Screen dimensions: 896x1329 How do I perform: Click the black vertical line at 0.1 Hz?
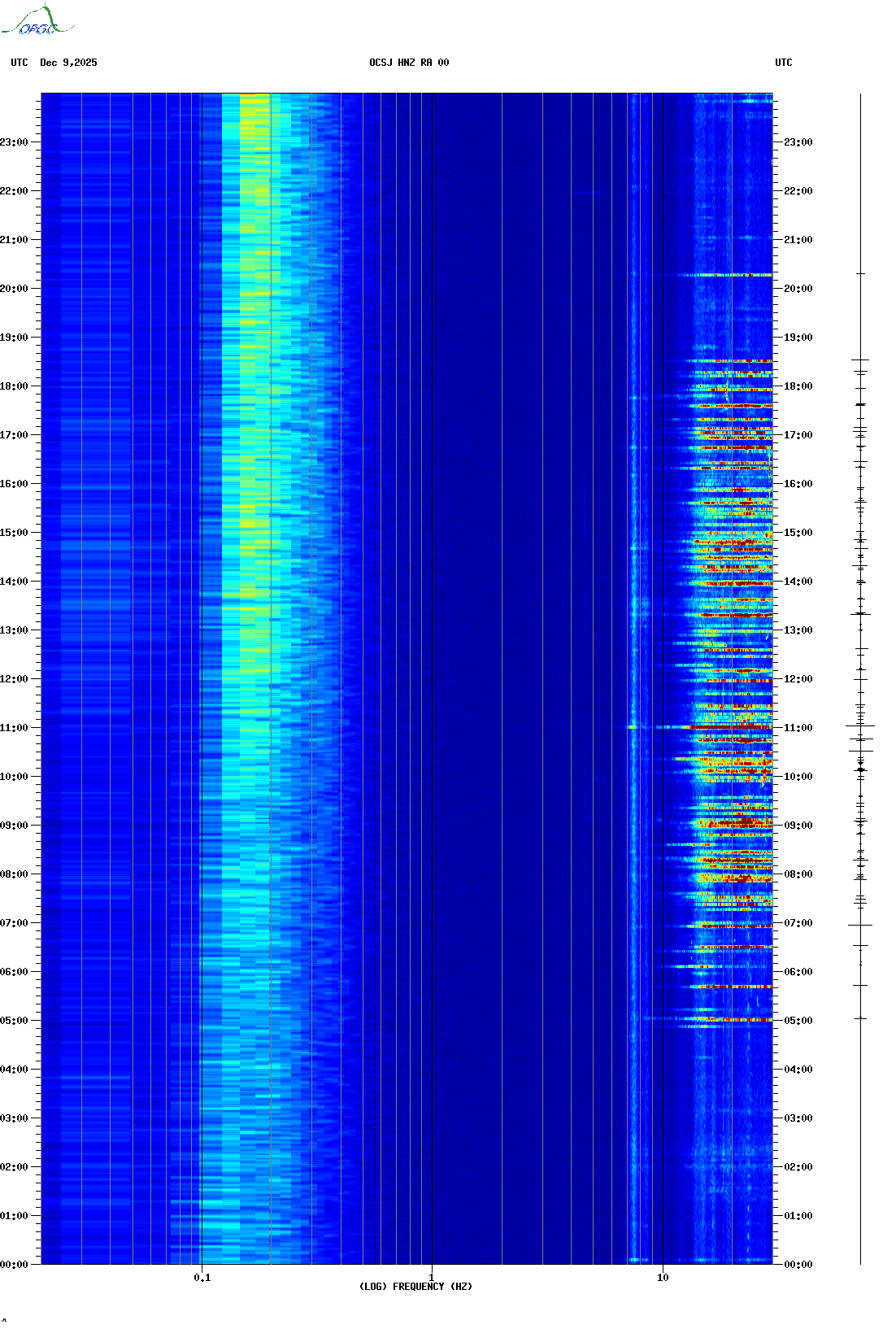tap(202, 651)
